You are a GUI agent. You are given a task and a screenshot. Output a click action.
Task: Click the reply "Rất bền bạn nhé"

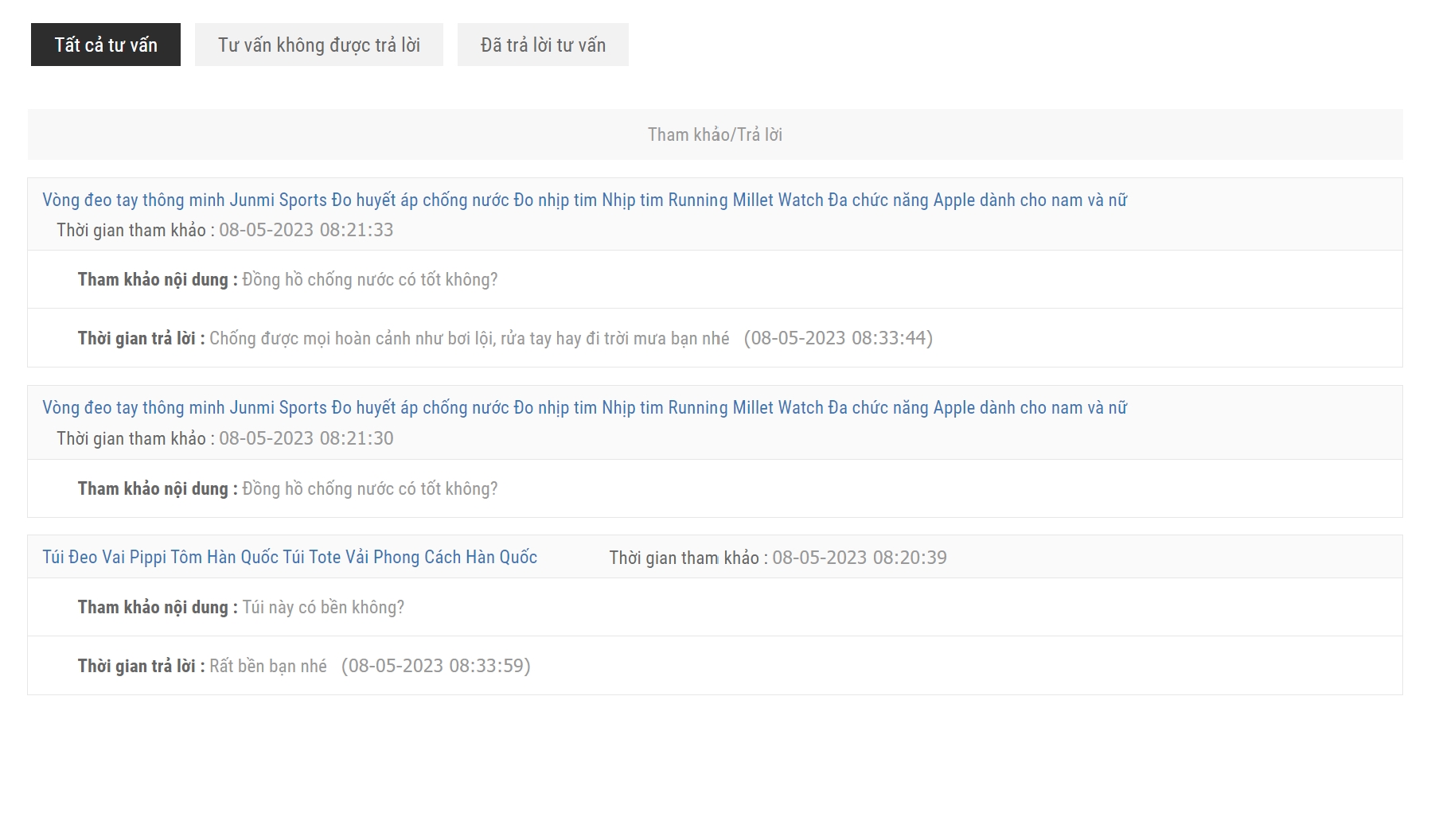tap(267, 666)
